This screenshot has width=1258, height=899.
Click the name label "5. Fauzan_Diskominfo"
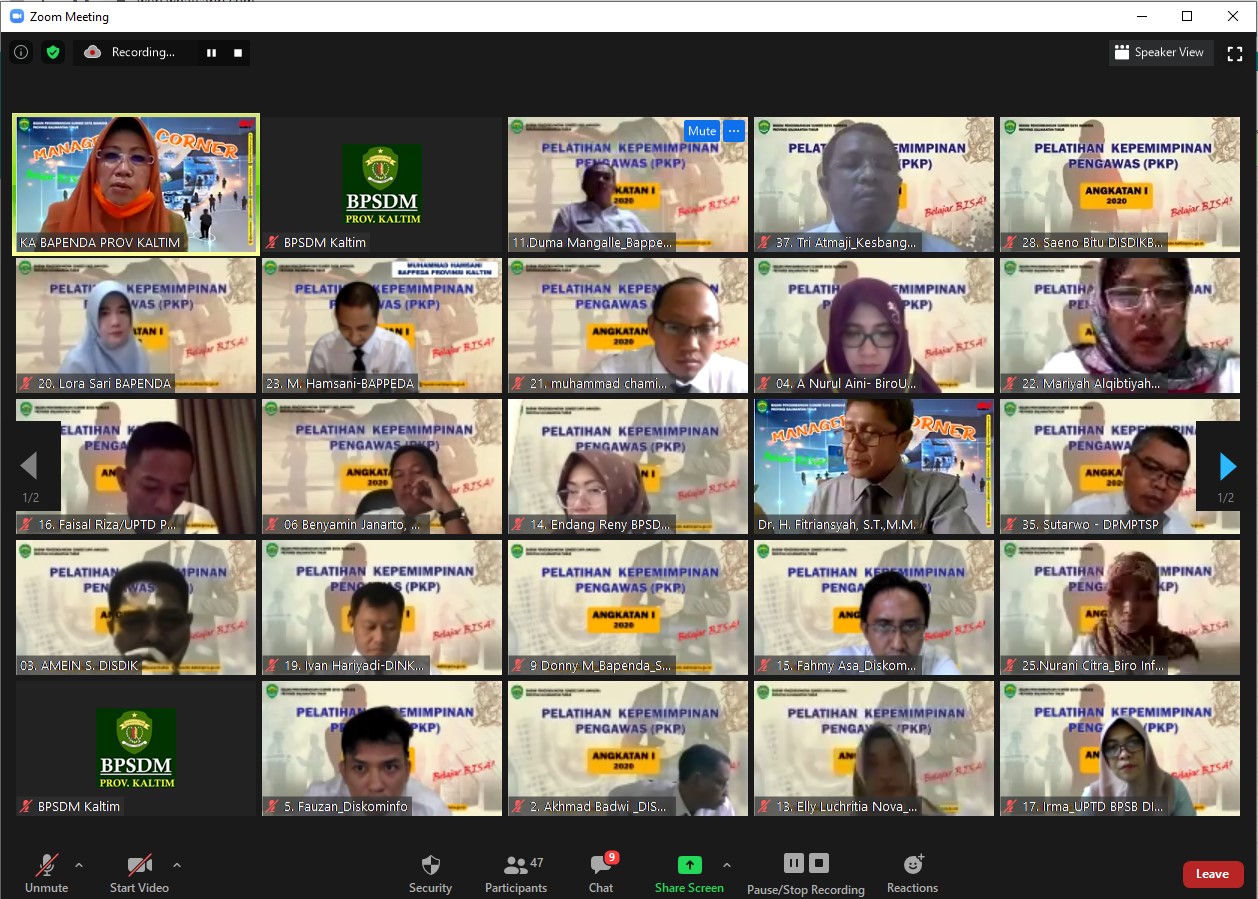coord(346,806)
